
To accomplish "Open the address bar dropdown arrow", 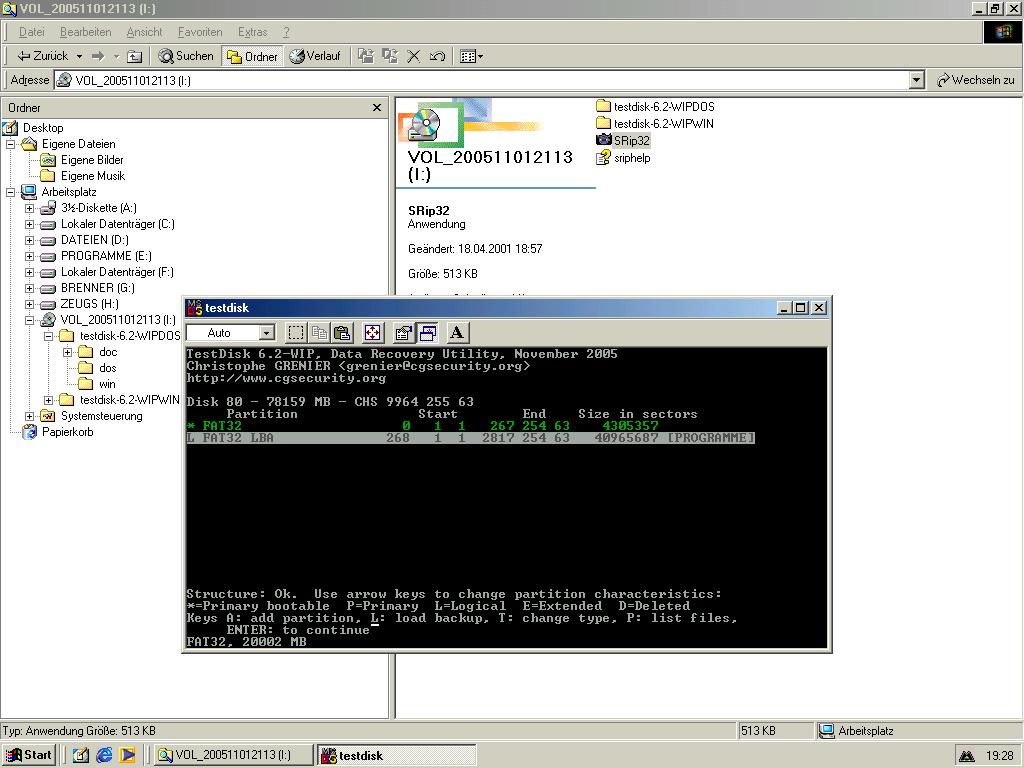I will (x=917, y=80).
